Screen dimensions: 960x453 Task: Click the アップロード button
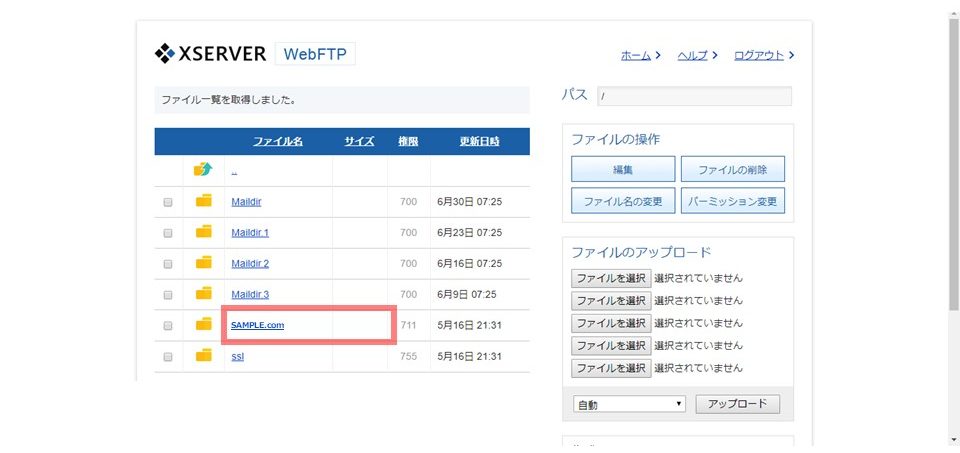coord(738,404)
